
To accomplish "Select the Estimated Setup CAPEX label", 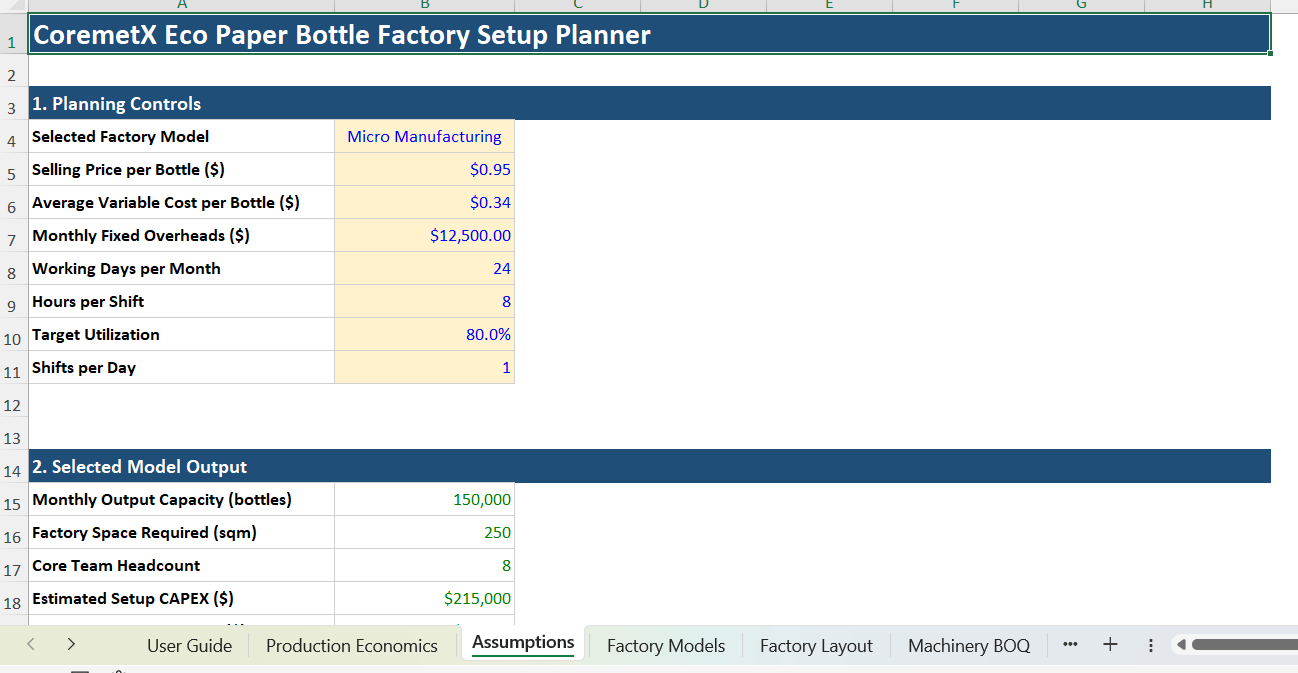I will [182, 598].
